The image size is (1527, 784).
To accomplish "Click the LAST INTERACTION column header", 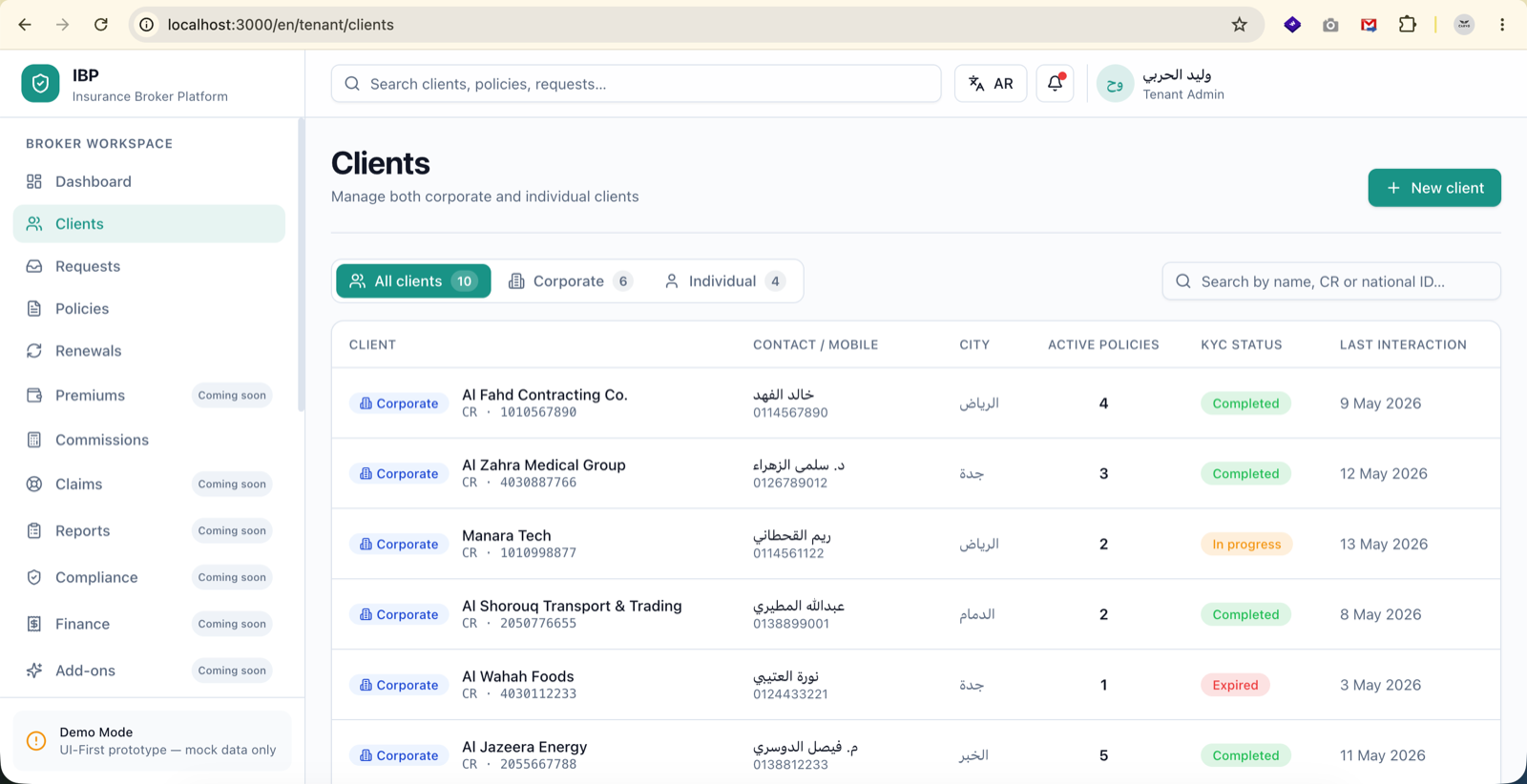I will (x=1403, y=345).
